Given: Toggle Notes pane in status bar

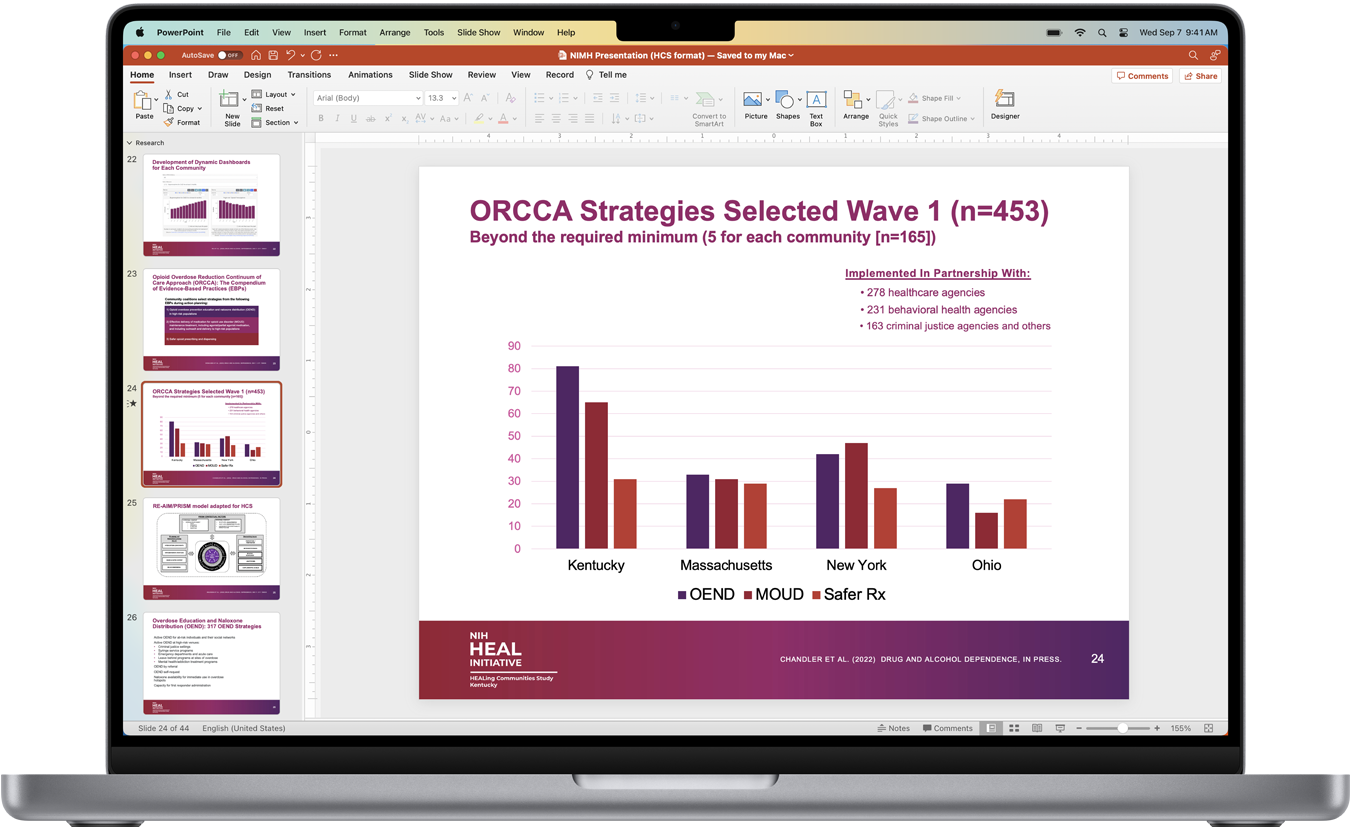Looking at the screenshot, I should pyautogui.click(x=893, y=728).
